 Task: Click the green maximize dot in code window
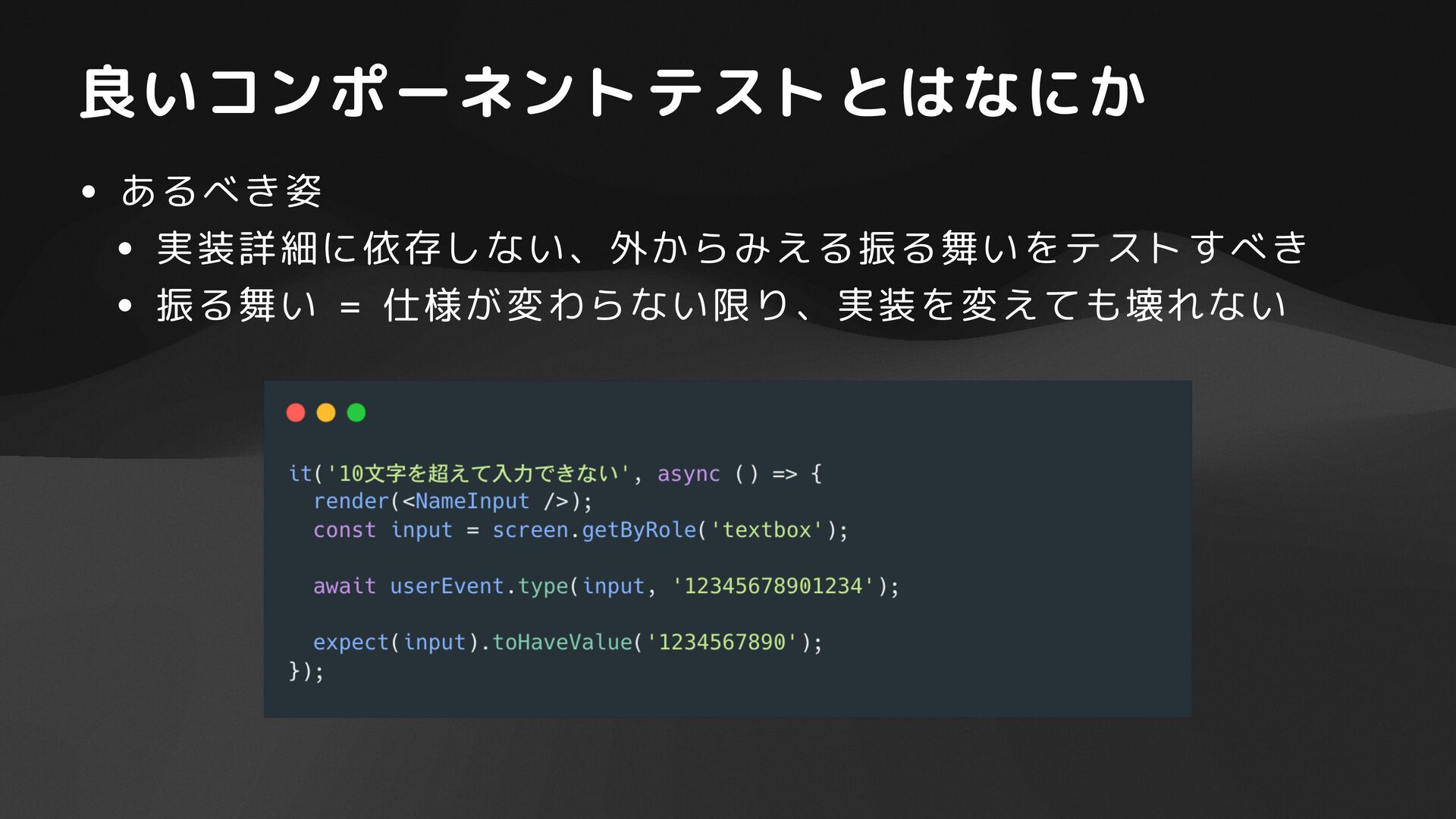[x=356, y=413]
